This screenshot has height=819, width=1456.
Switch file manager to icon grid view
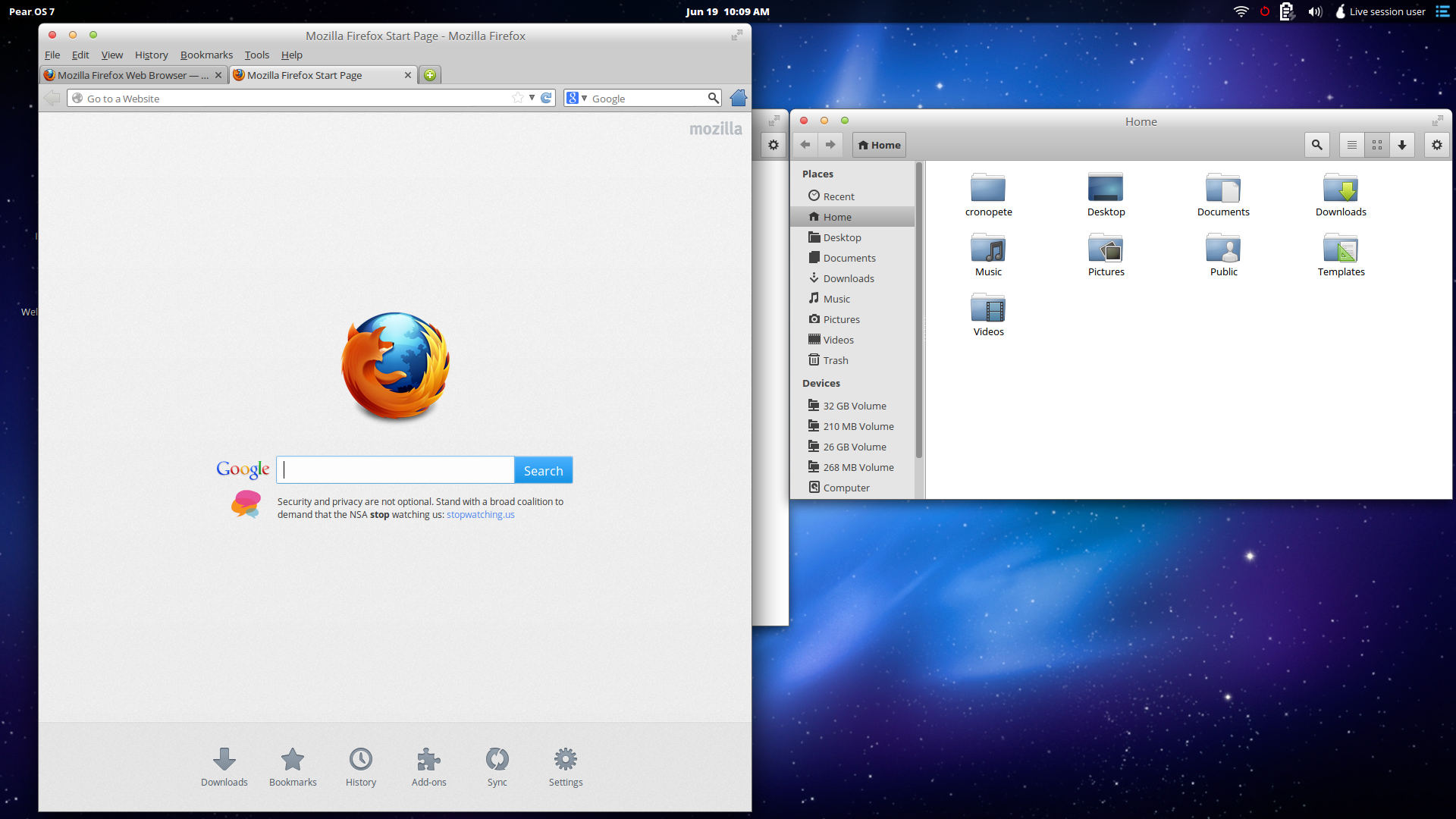click(1377, 145)
